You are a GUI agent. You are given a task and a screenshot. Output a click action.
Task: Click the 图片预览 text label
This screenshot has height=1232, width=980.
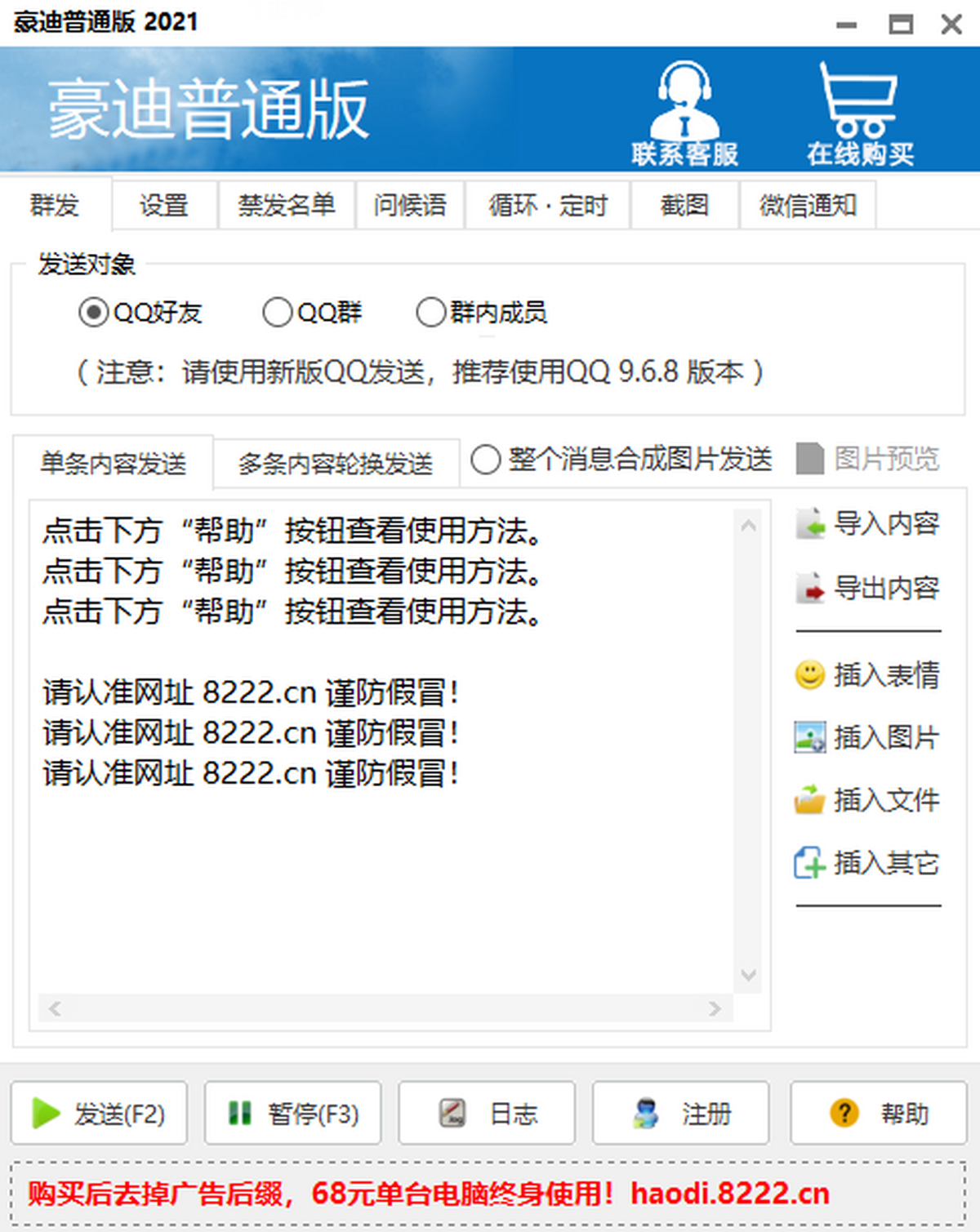pos(887,459)
